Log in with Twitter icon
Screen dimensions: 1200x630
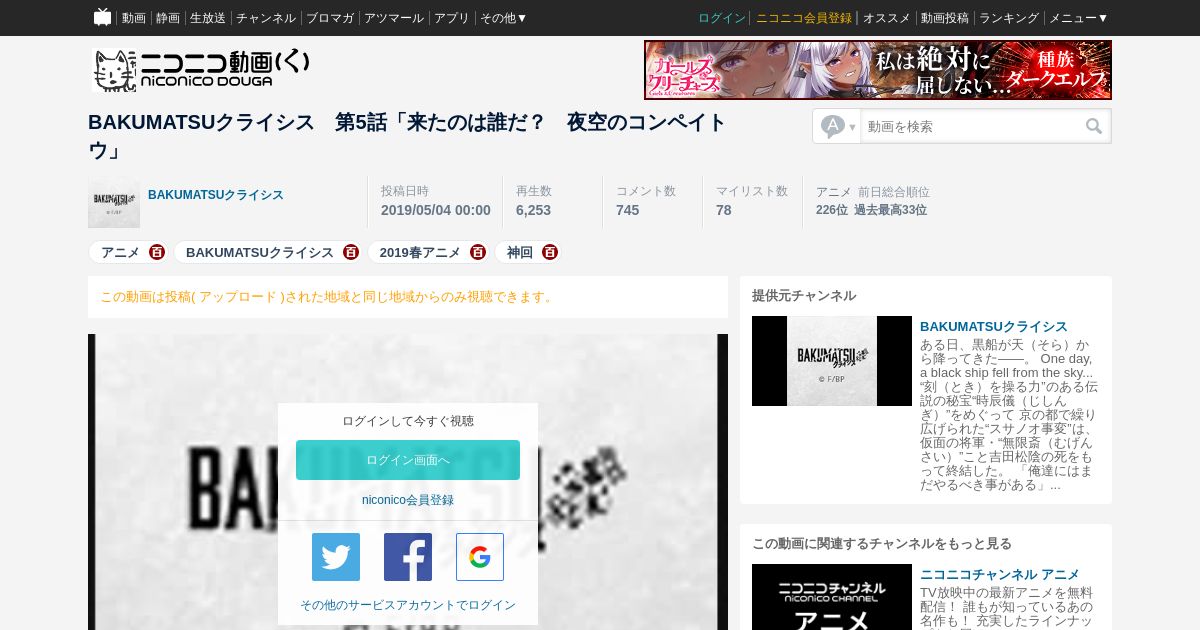336,557
